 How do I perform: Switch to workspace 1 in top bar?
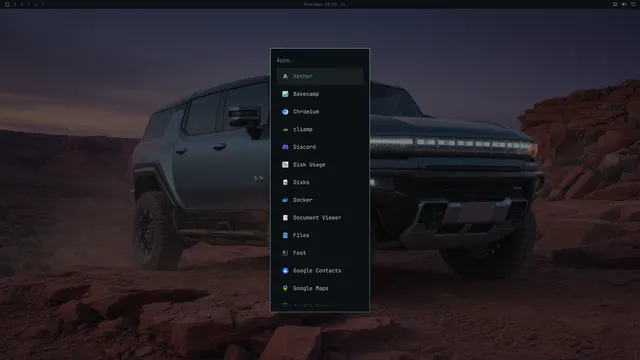pyautogui.click(x=15, y=4)
